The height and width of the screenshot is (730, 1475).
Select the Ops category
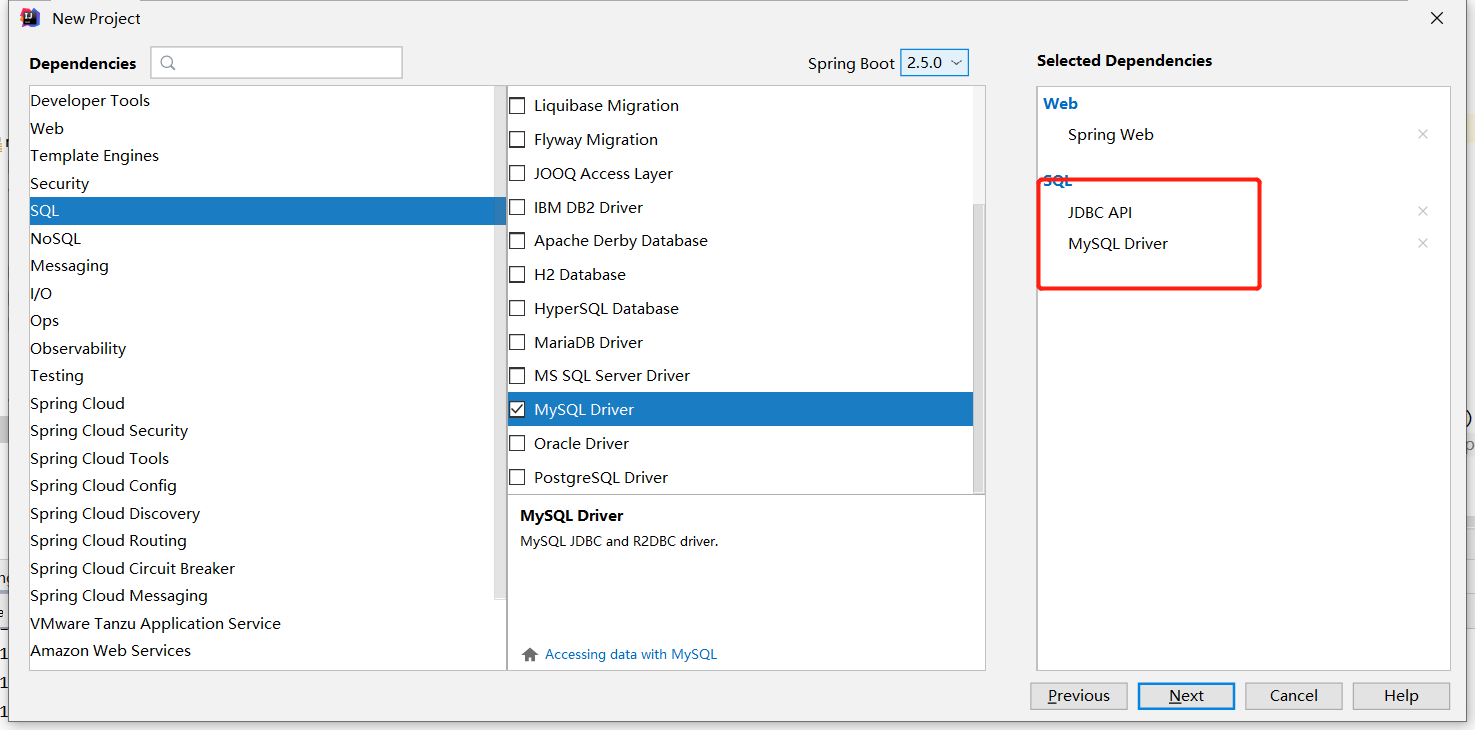click(x=262, y=321)
